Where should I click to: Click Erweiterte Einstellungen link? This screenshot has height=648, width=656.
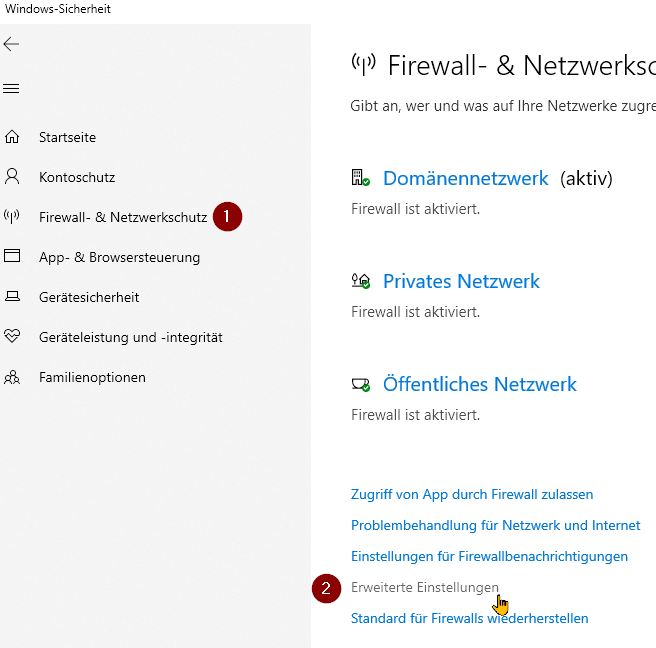424,587
